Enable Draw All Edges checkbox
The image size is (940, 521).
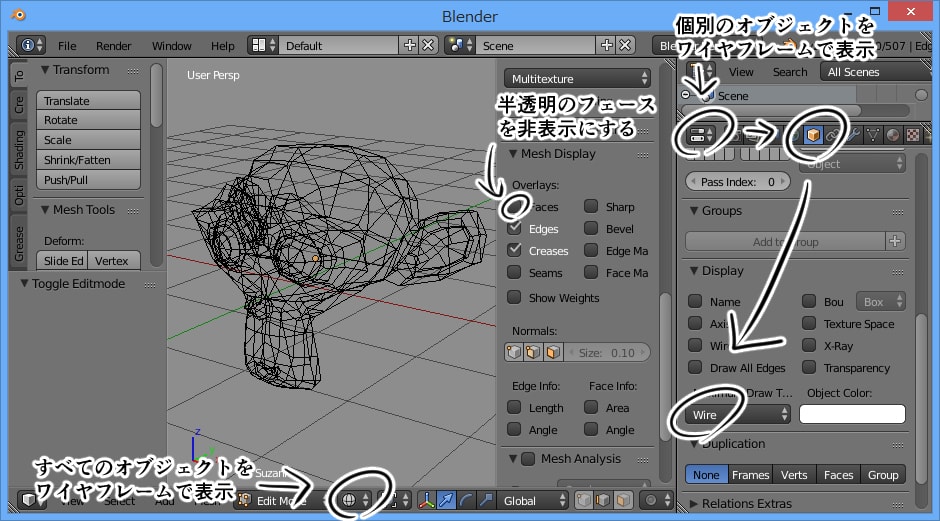695,367
